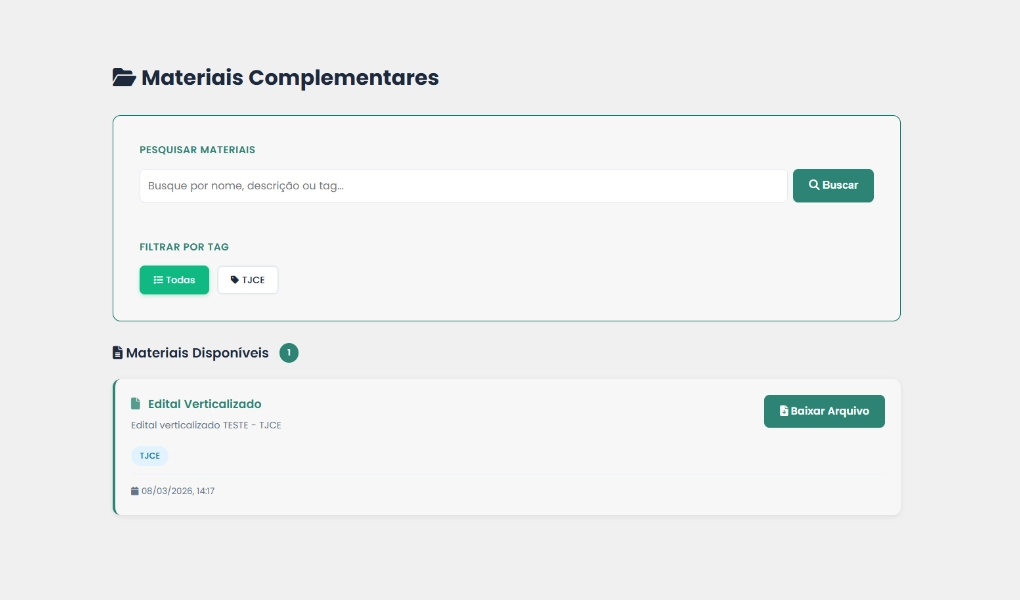Screen dimensions: 1020x600
Task: Select the Todas filter to show all materials
Action: (174, 280)
